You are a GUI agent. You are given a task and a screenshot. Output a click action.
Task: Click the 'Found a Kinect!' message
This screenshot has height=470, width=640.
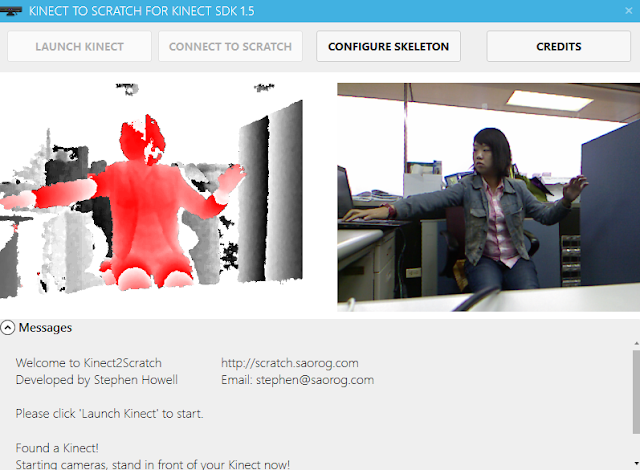[57, 448]
